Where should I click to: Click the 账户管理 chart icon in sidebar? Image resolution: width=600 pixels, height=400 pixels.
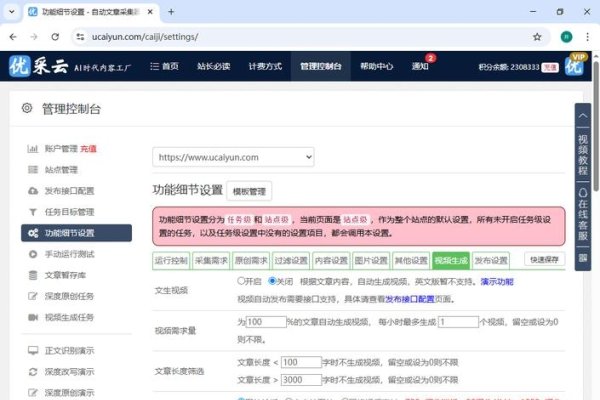[x=33, y=149]
